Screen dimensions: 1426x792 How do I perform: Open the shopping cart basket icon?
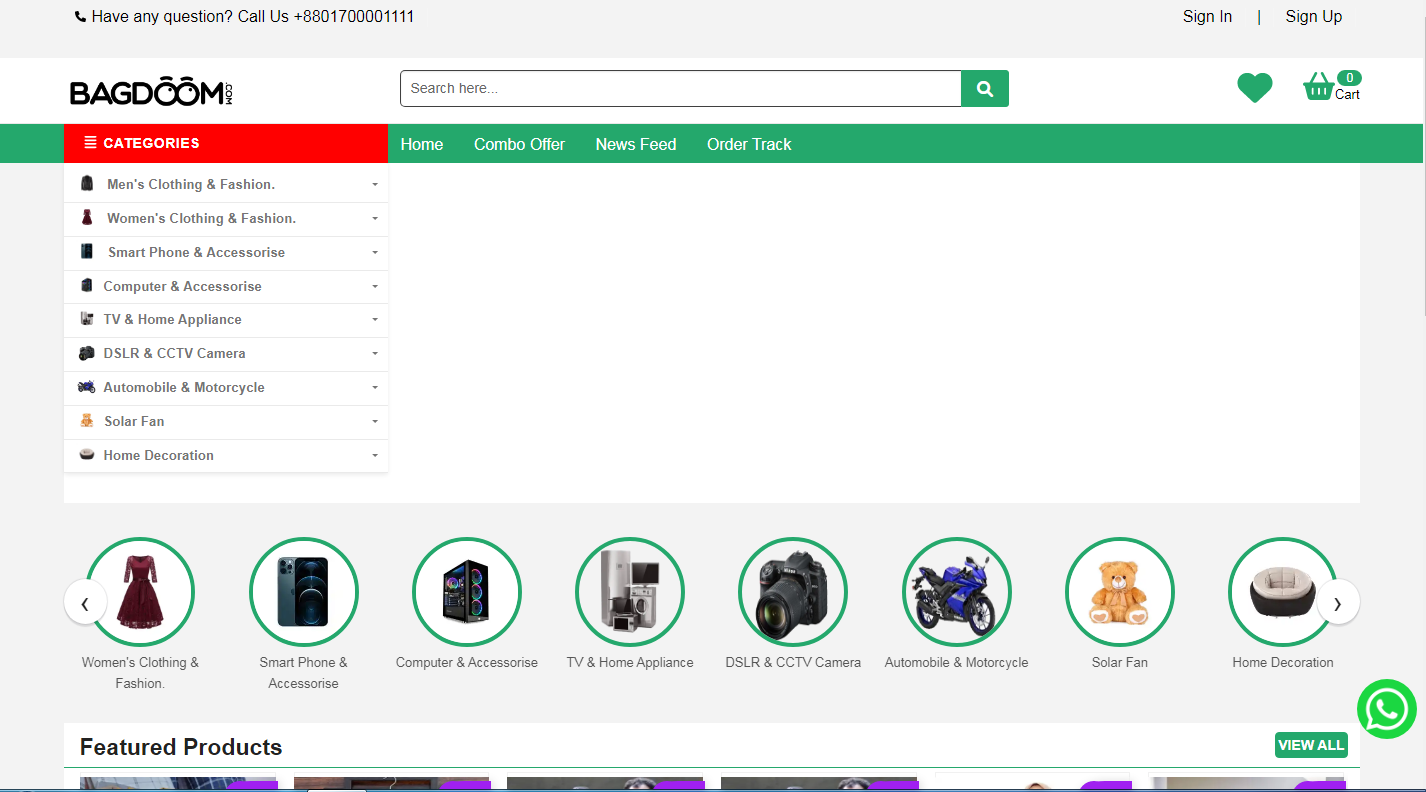pos(1318,87)
